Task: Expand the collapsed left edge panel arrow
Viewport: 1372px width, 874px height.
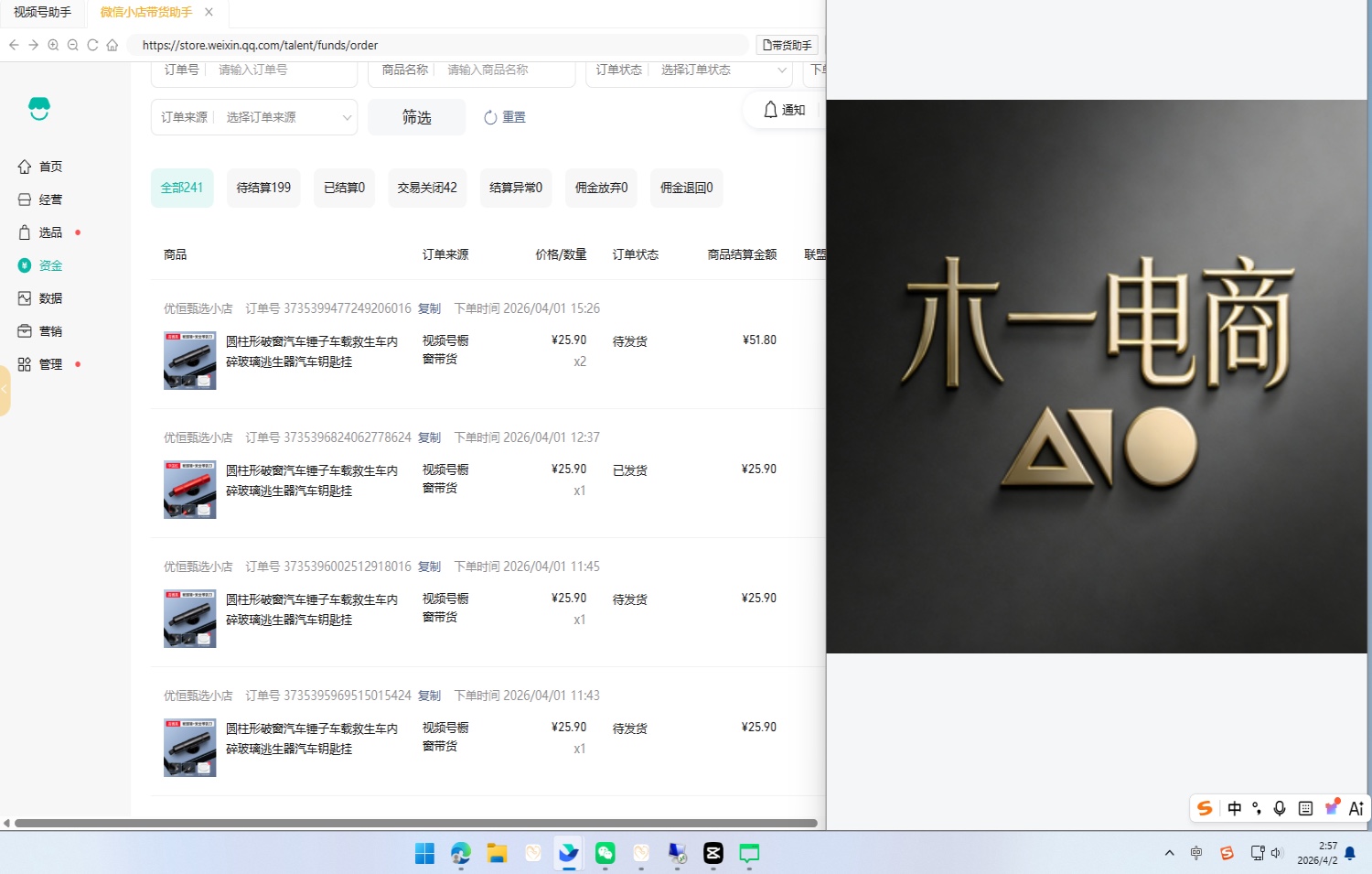Action: click(x=5, y=390)
